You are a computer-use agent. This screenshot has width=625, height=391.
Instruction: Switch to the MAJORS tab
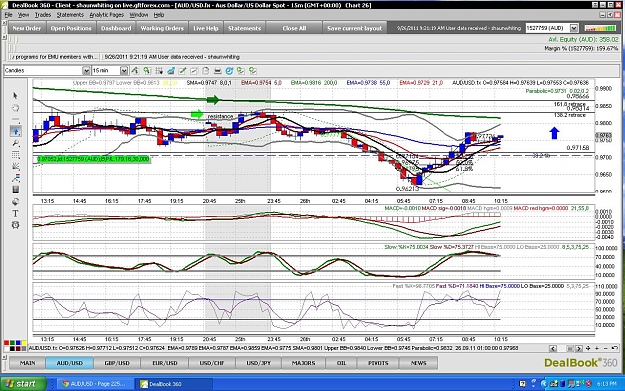[303, 363]
